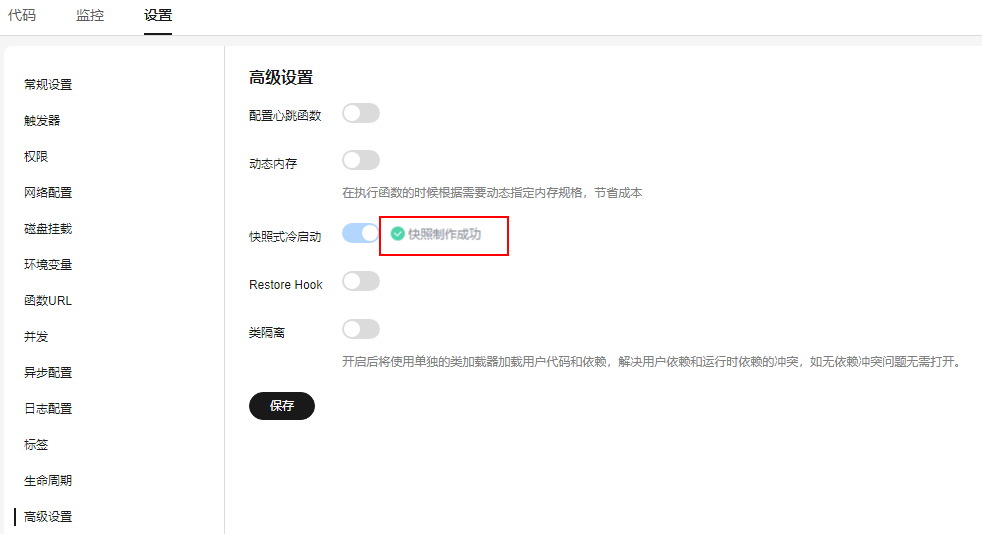Select the 设置 tab
The width and height of the screenshot is (982, 534).
(x=158, y=15)
